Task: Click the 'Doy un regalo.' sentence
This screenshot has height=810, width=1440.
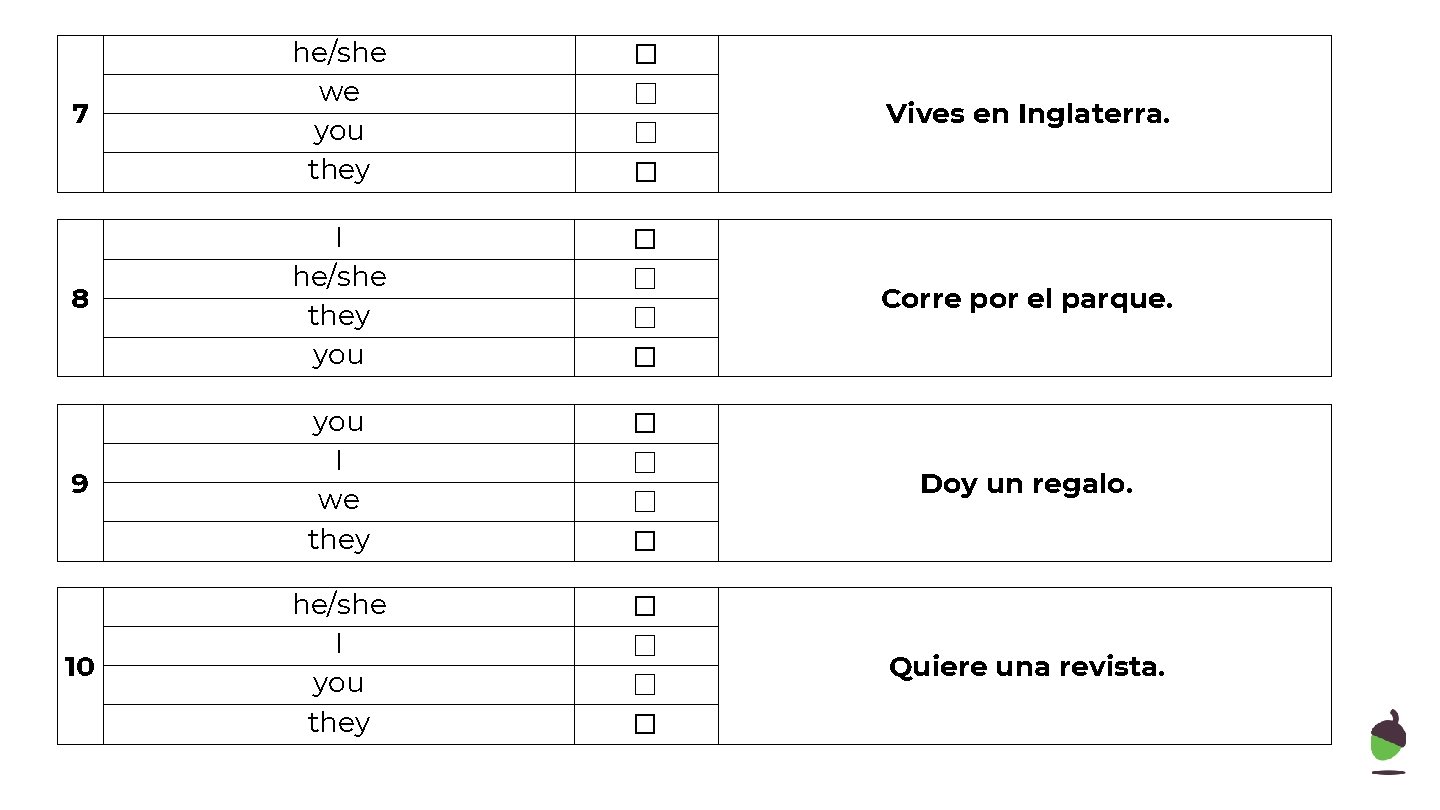Action: point(1026,484)
